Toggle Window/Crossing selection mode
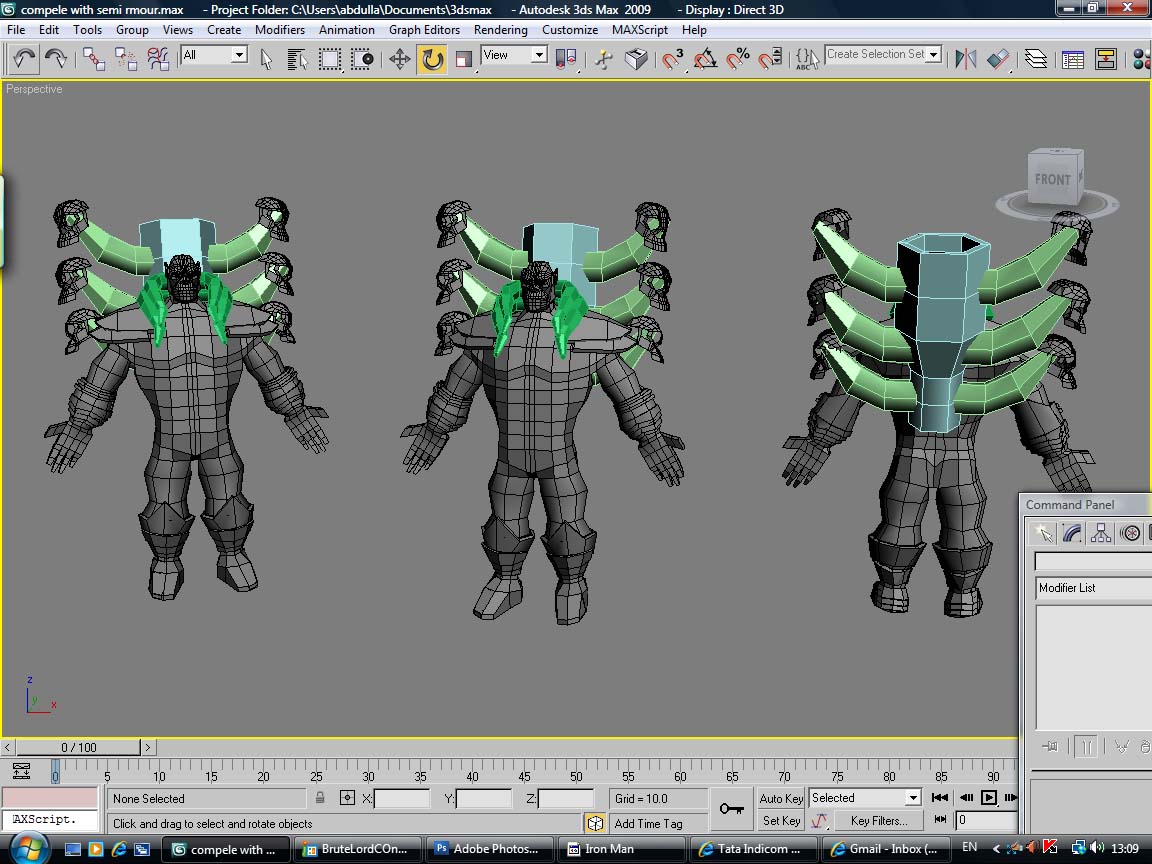Screen dimensions: 1152x864 click(361, 58)
